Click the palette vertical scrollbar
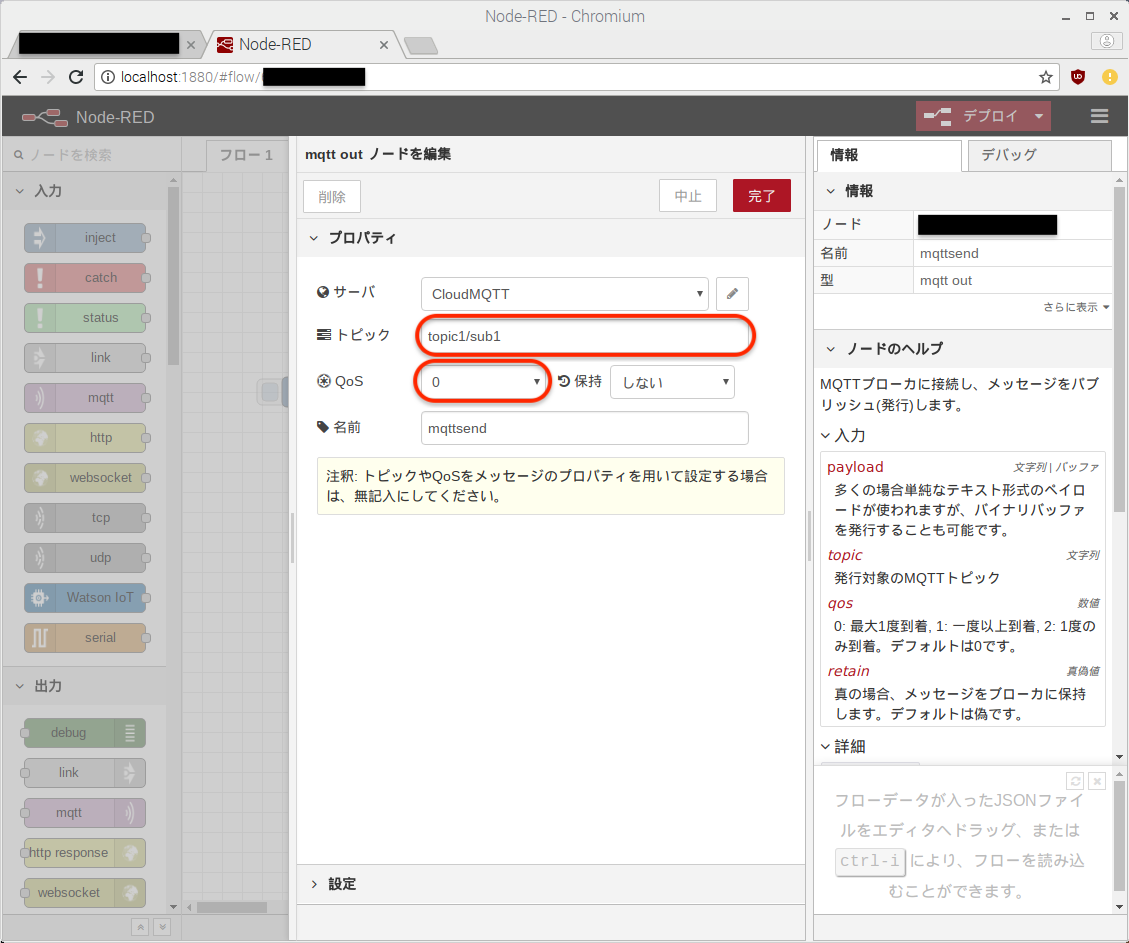 tap(173, 277)
